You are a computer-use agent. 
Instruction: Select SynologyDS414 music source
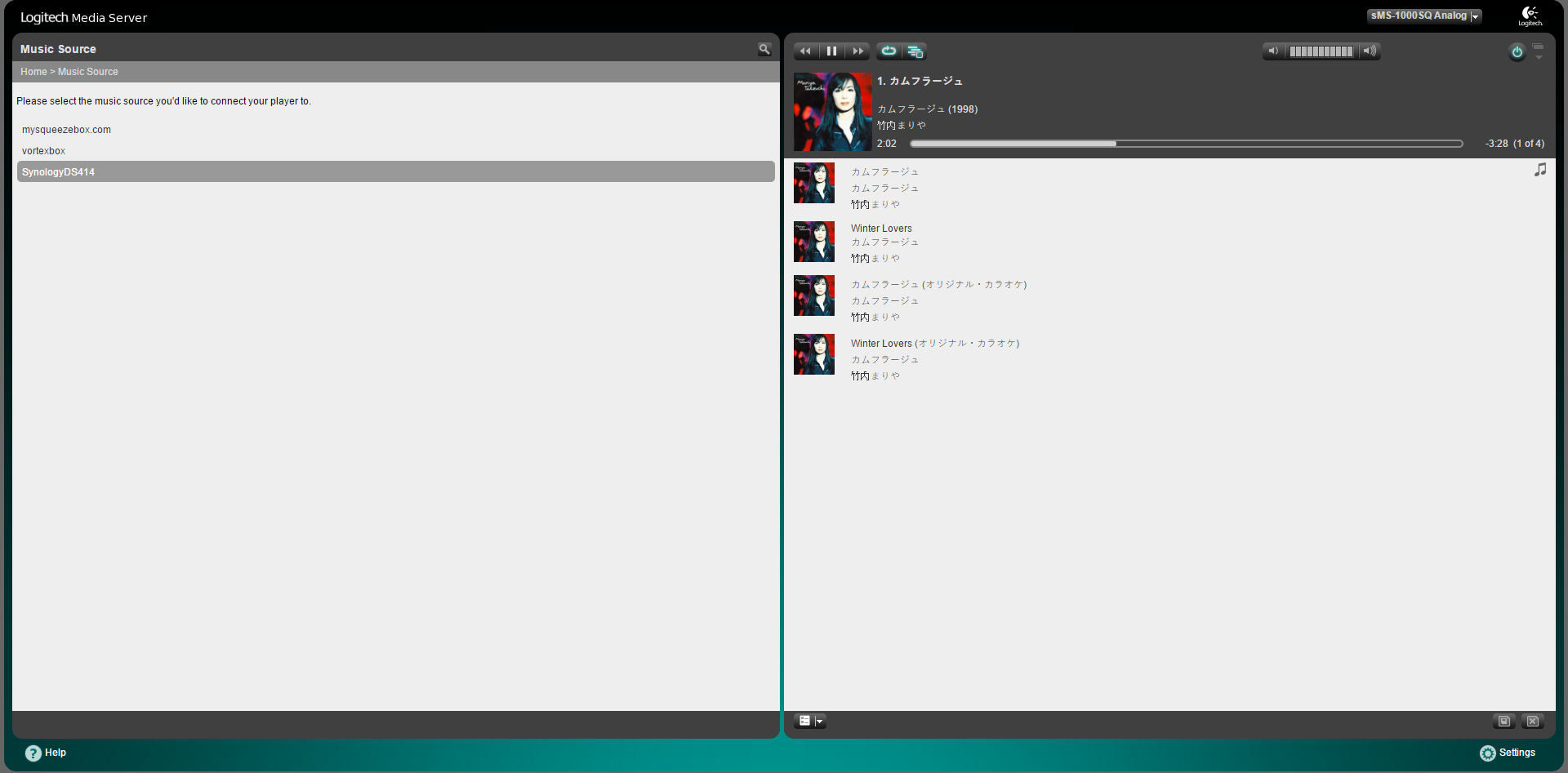point(396,171)
